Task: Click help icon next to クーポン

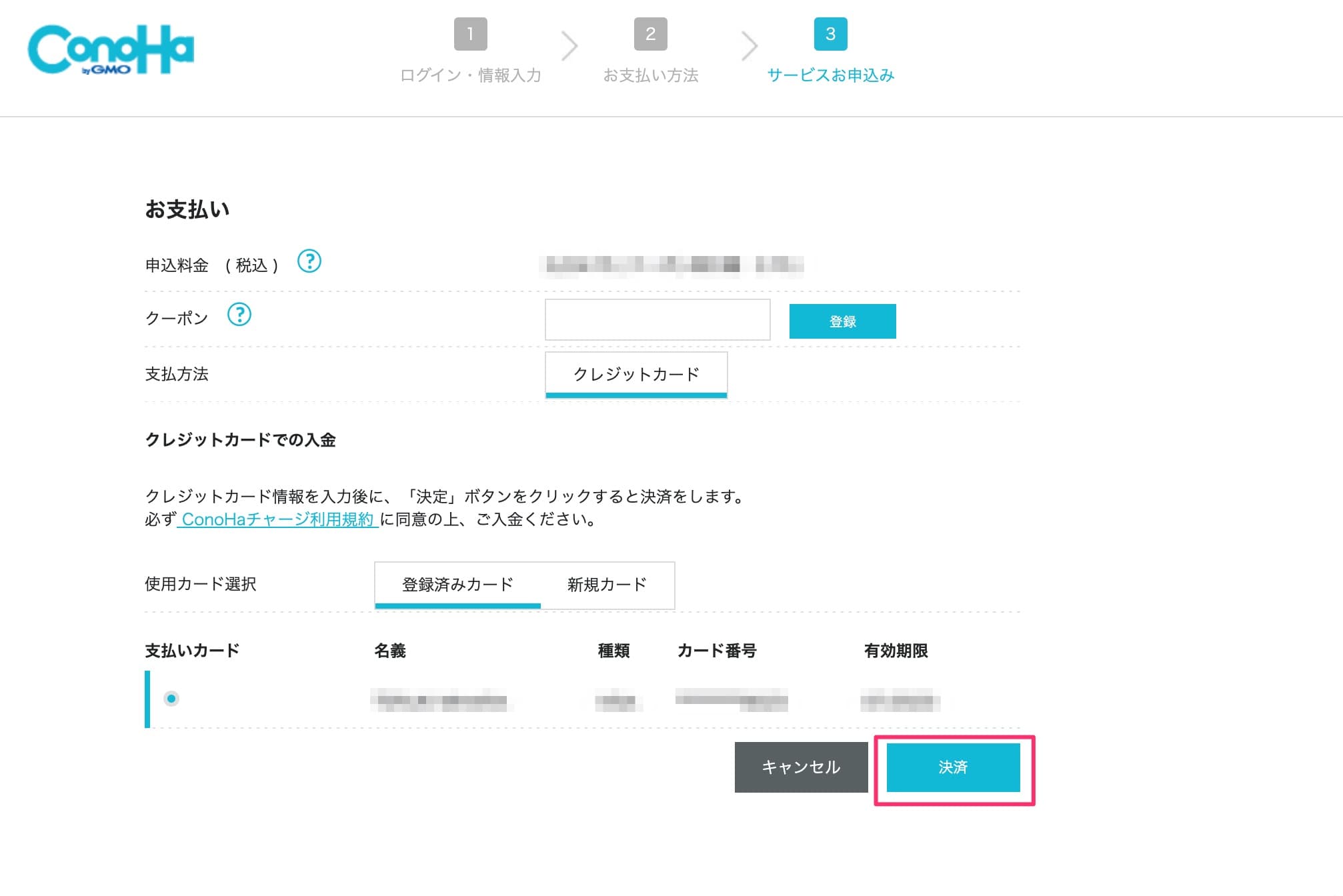Action: (239, 315)
